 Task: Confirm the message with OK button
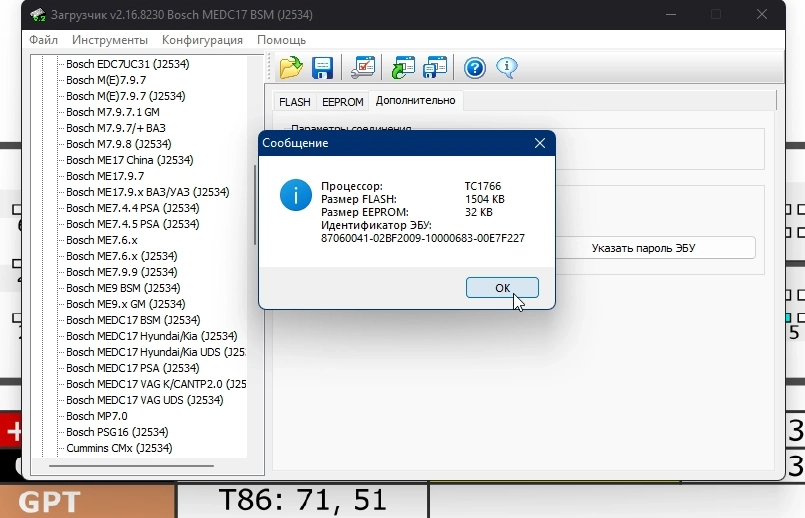502,287
